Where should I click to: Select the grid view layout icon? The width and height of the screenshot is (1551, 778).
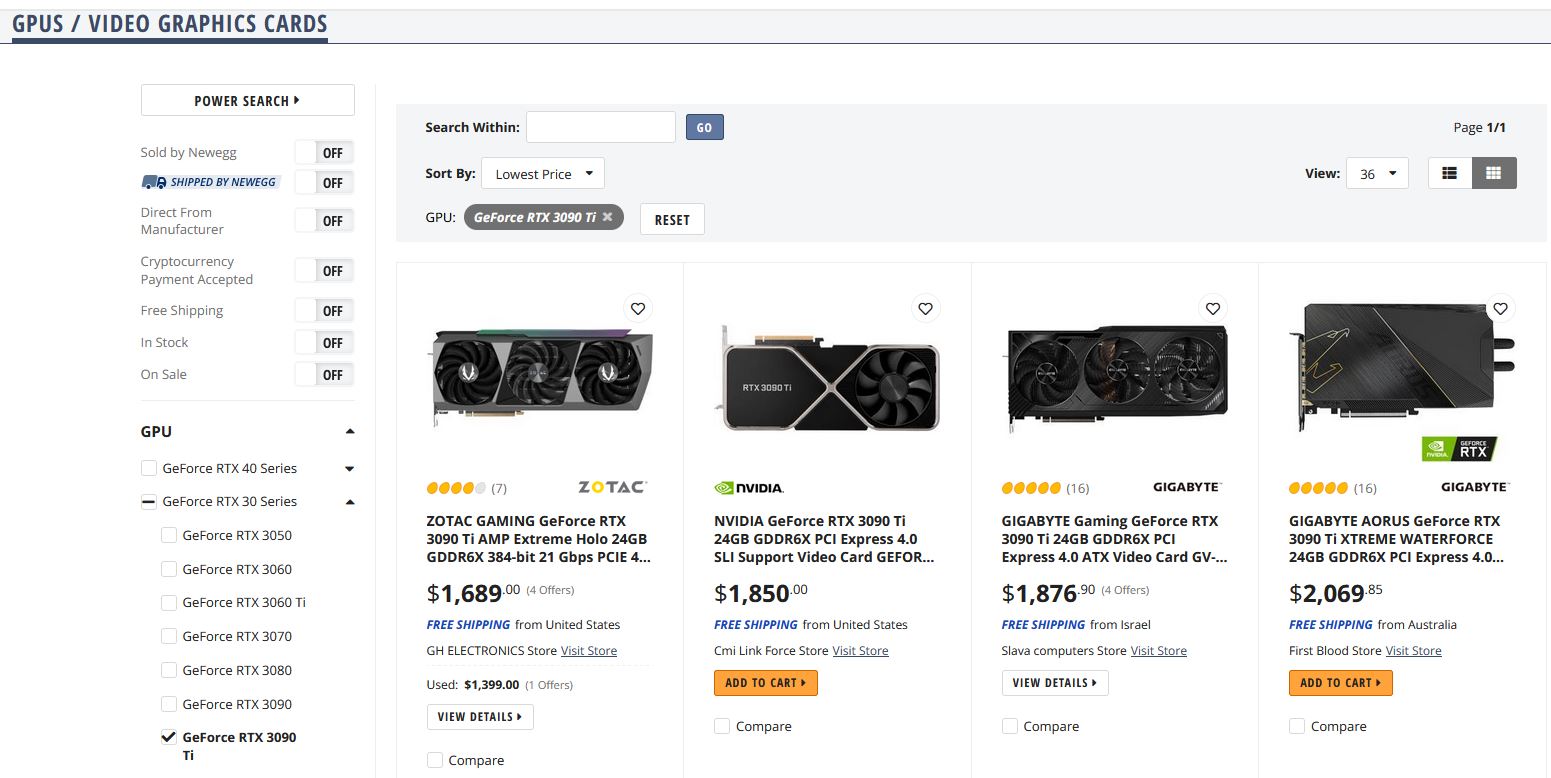coord(1493,173)
